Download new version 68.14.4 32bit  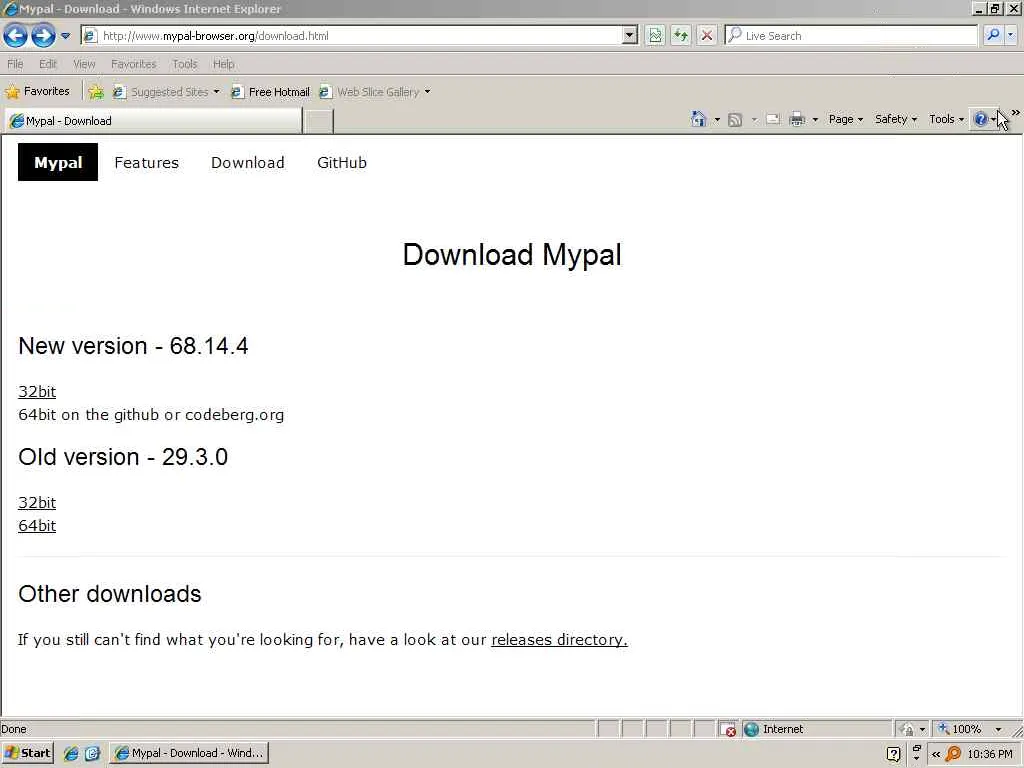[x=37, y=391]
